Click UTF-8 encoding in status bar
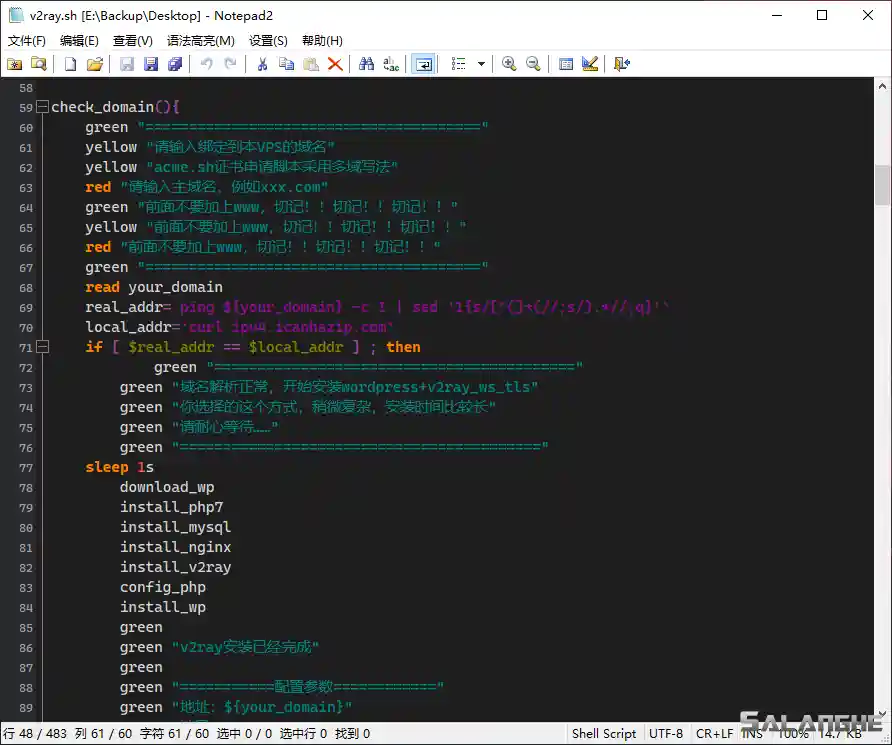Image resolution: width=892 pixels, height=745 pixels. [666, 733]
